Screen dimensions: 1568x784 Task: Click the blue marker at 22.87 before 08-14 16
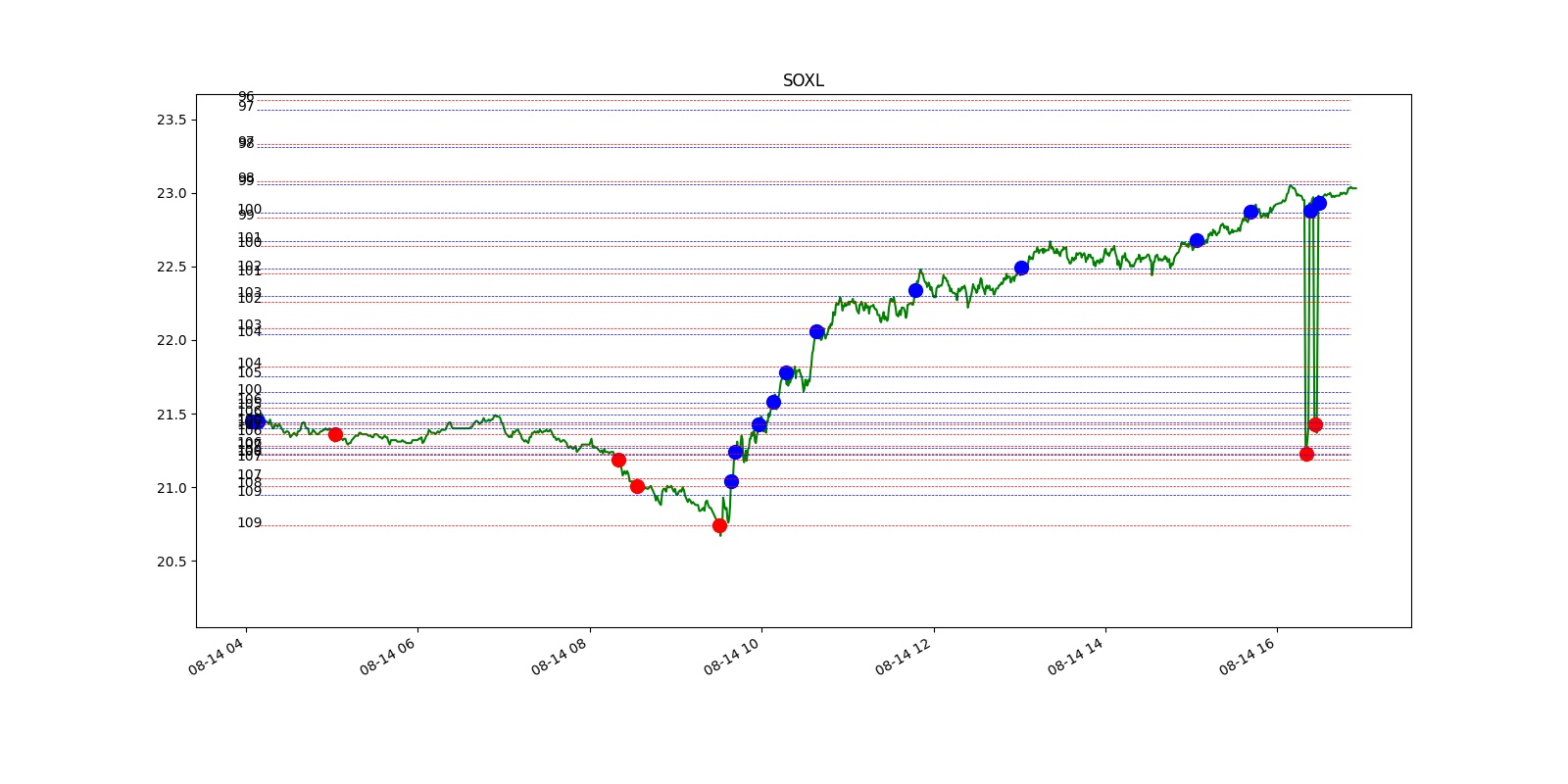(1250, 212)
